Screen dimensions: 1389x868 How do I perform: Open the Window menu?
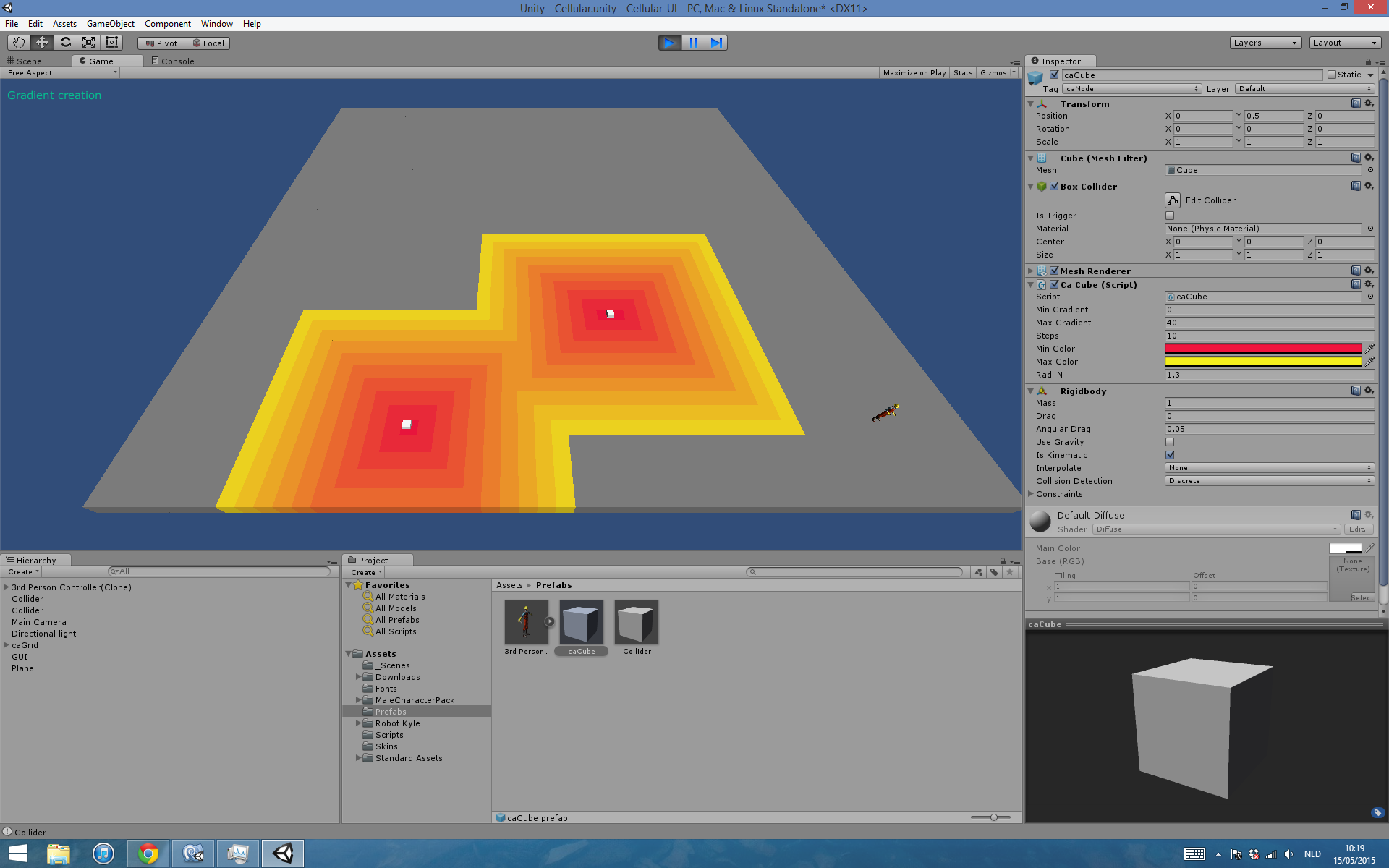[x=216, y=24]
